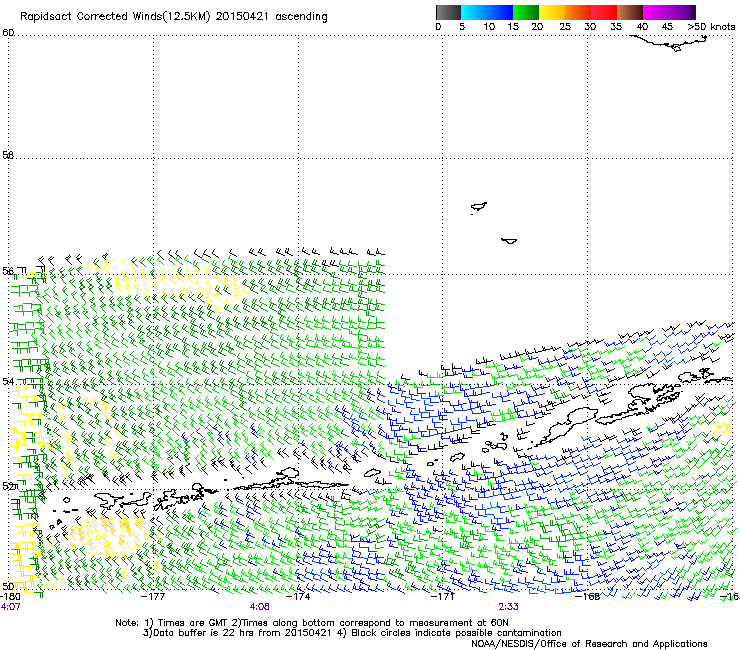Image resolution: width=740 pixels, height=650 pixels.
Task: Click the yellow 20-25 knots legend swatch
Action: click(x=552, y=12)
